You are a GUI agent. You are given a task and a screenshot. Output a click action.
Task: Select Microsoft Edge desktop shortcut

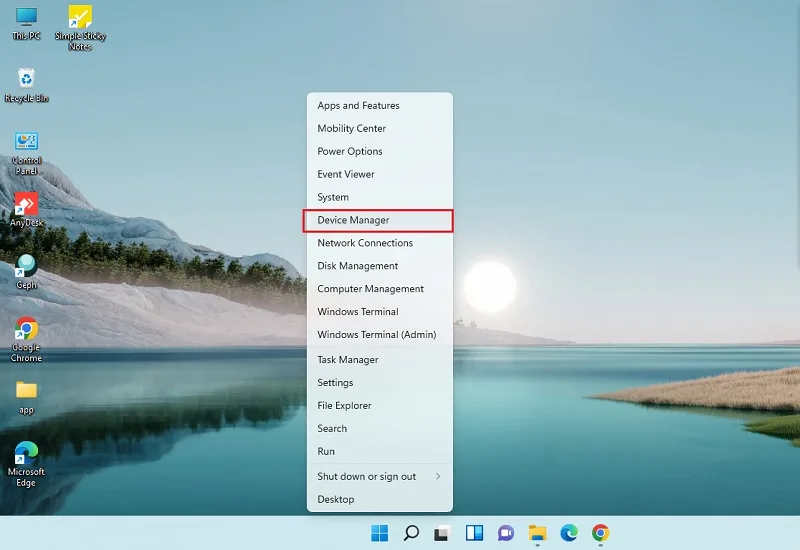coord(27,464)
